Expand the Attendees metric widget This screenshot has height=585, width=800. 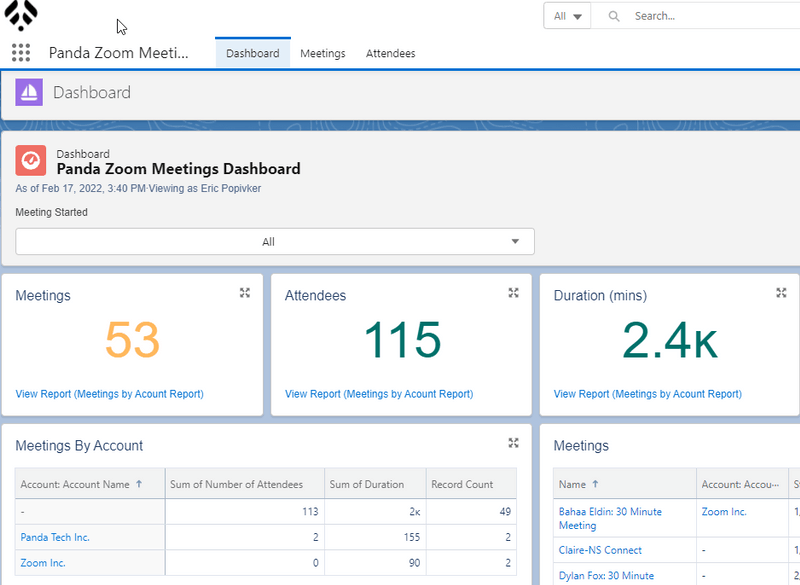513,293
